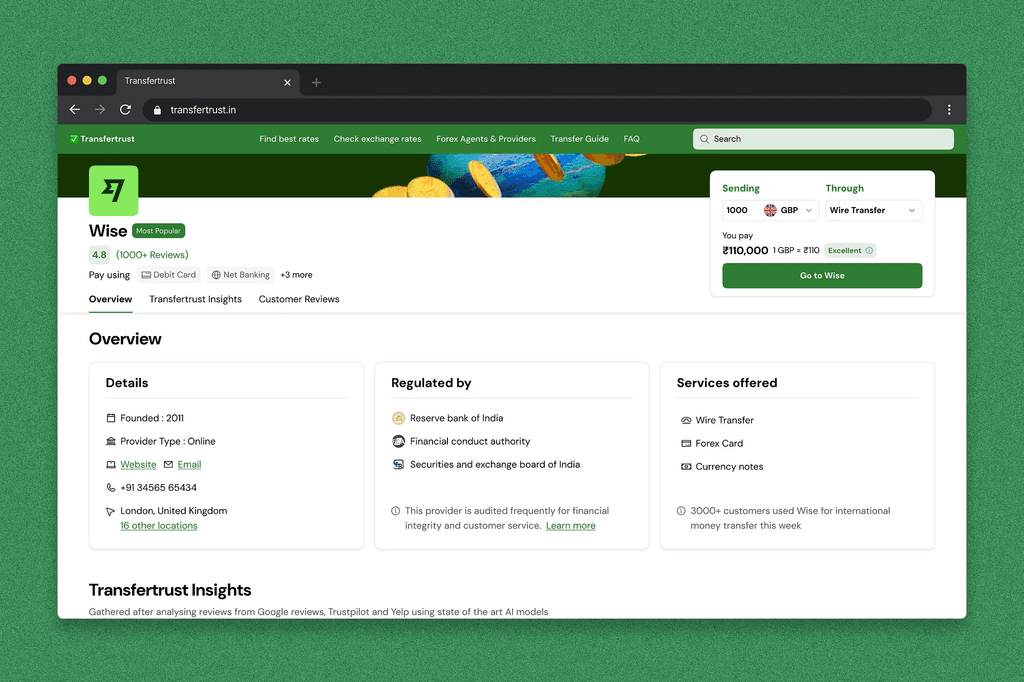The image size is (1024, 682).
Task: Click the 4.8 rating badge
Action: click(x=99, y=255)
